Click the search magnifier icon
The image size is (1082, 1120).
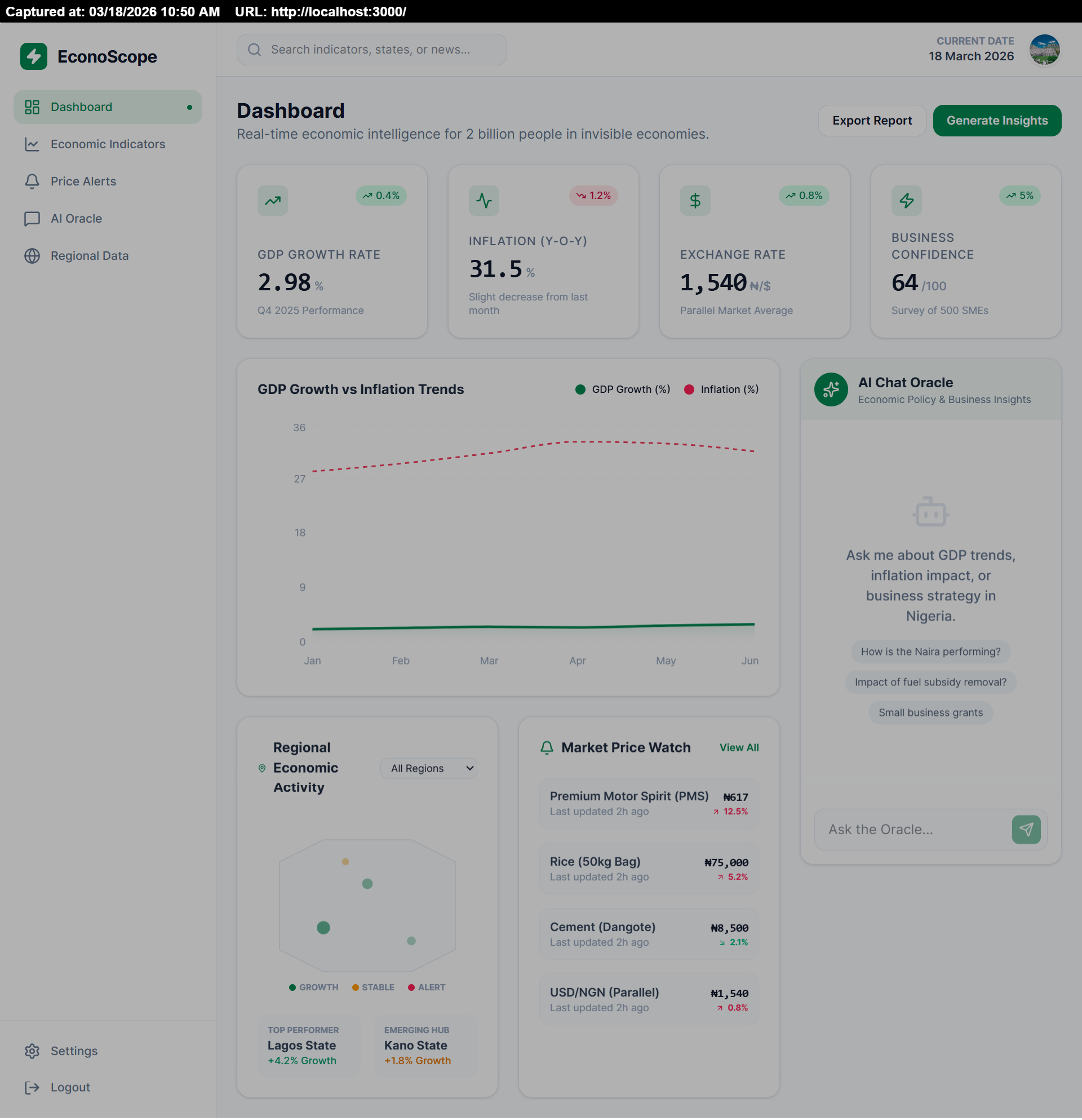pos(254,50)
